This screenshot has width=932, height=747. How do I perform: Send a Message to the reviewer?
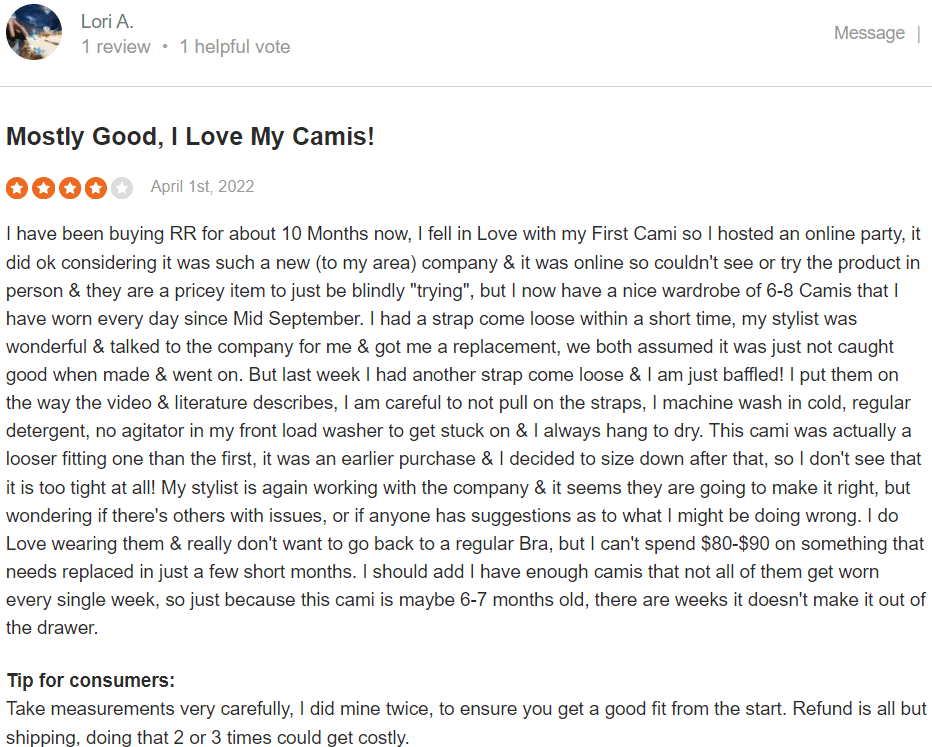869,33
